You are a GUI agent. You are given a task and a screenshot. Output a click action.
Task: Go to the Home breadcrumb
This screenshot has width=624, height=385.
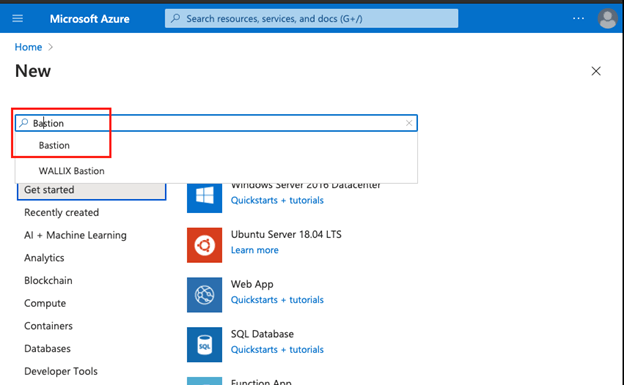(x=28, y=47)
